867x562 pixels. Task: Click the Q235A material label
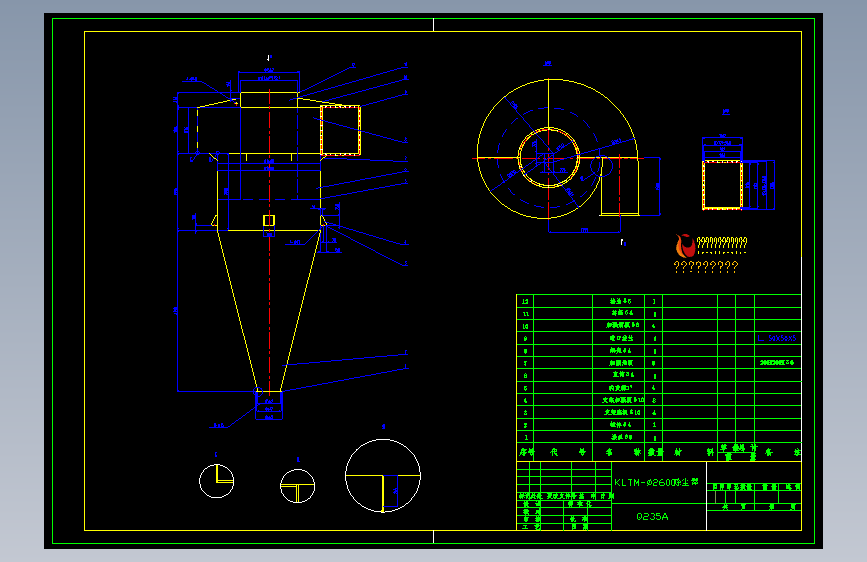(652, 517)
